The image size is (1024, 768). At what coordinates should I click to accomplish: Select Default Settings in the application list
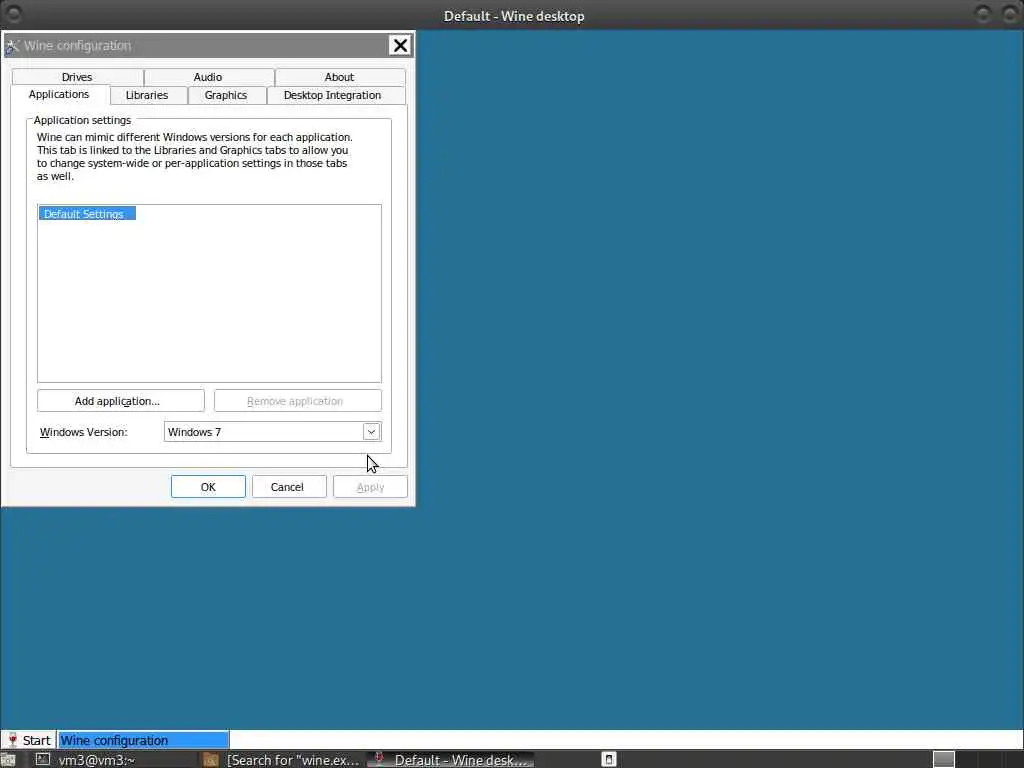pos(87,214)
